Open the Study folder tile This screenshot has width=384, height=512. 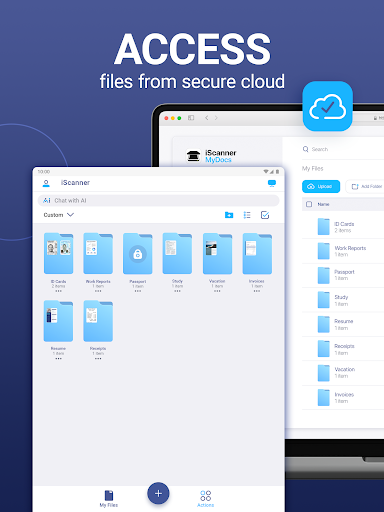(x=177, y=253)
